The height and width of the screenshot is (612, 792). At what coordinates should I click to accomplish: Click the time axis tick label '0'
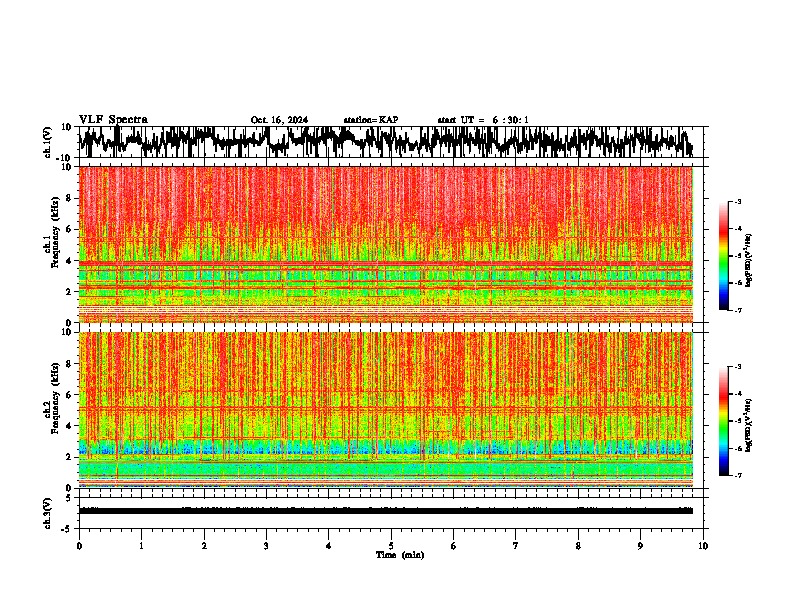[x=79, y=546]
